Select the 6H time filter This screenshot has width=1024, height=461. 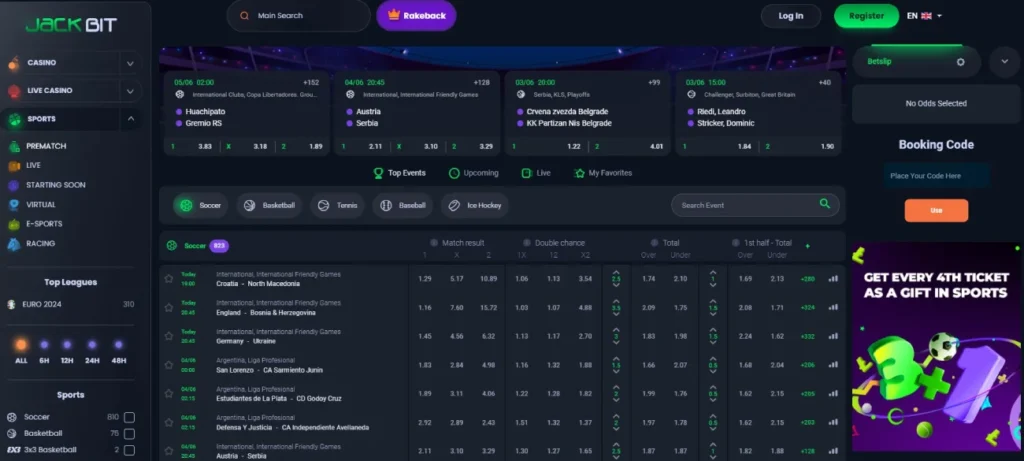point(44,351)
